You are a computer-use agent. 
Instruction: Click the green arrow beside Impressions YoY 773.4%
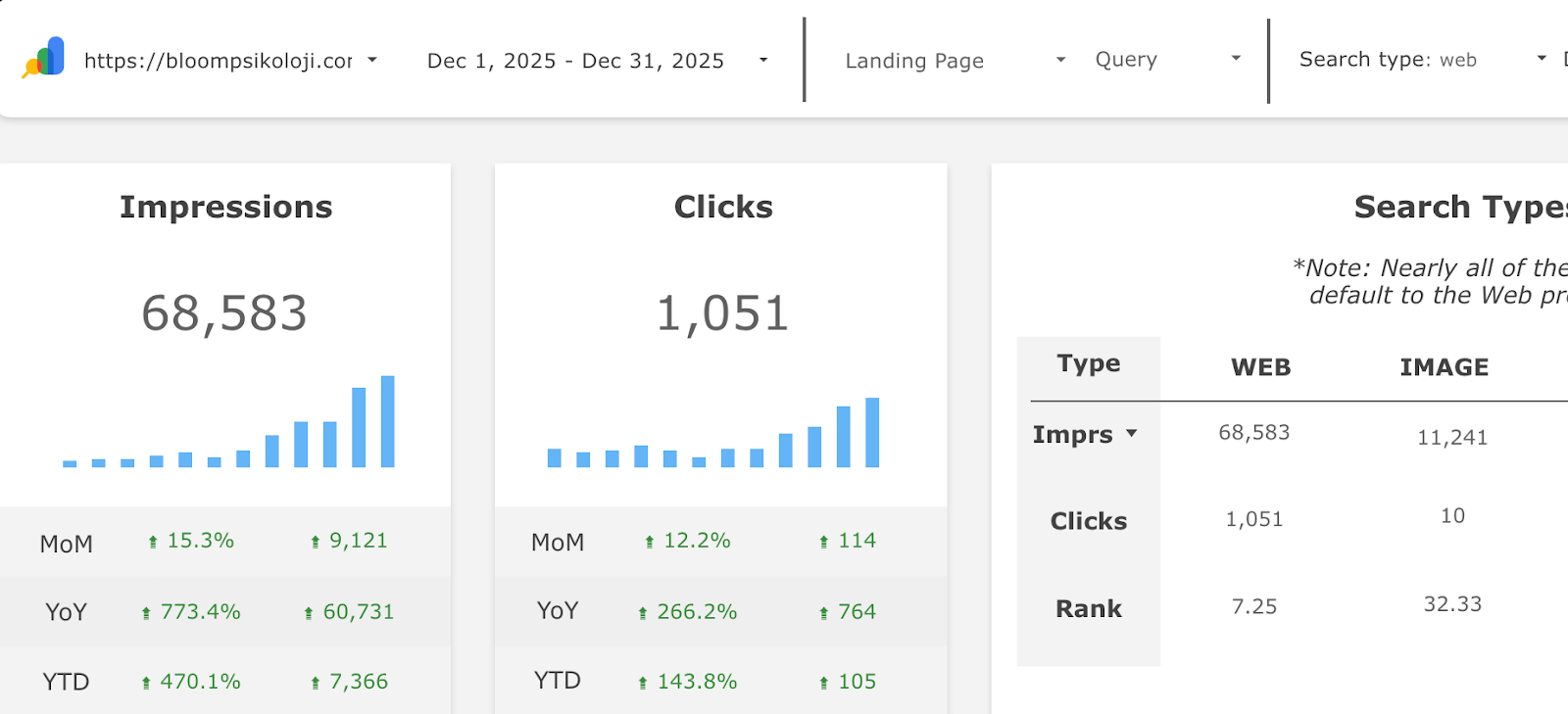[x=146, y=613]
